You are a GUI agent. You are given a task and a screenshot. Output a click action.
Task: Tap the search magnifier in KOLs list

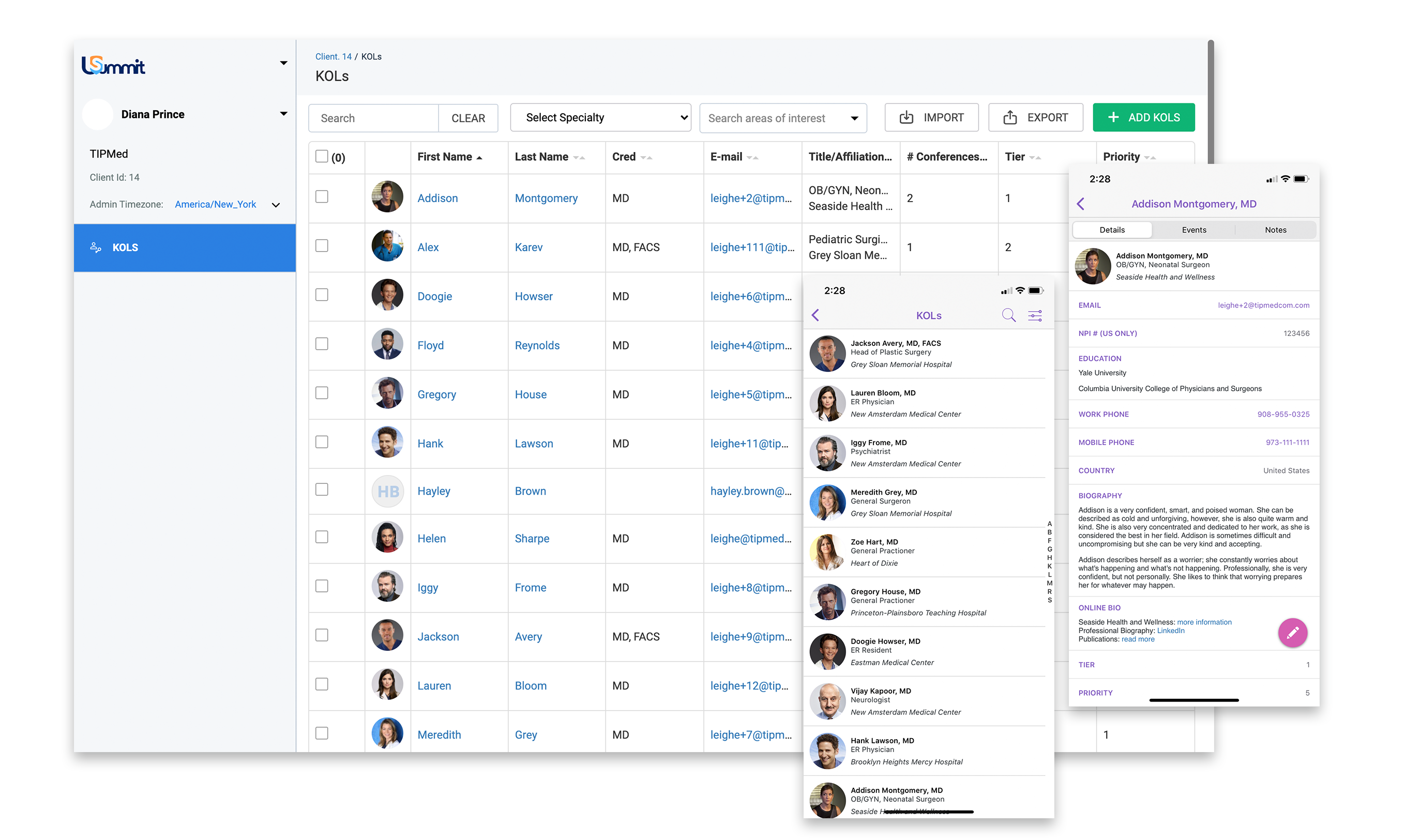1008,315
